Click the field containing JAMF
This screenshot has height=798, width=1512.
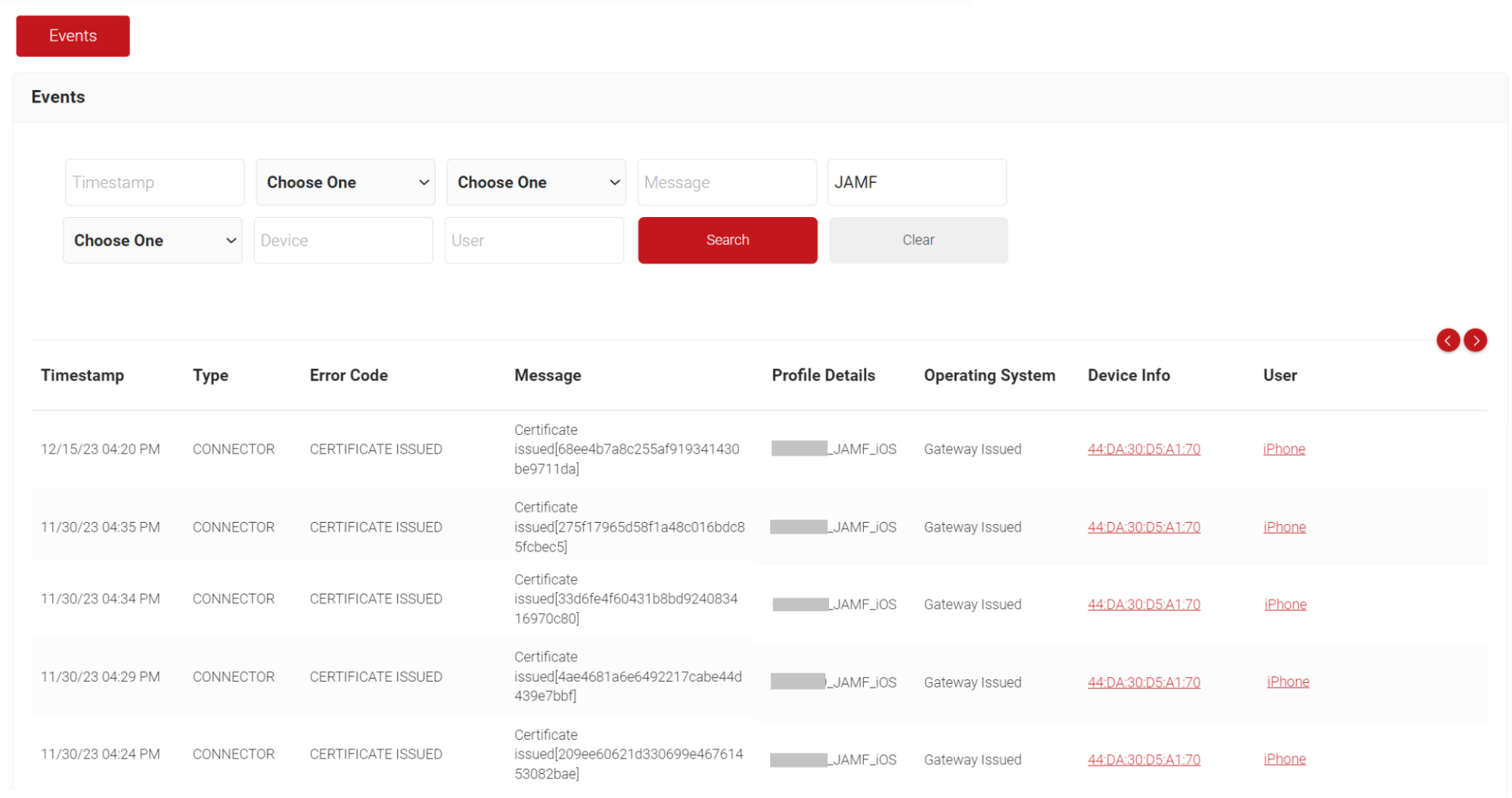pos(917,182)
